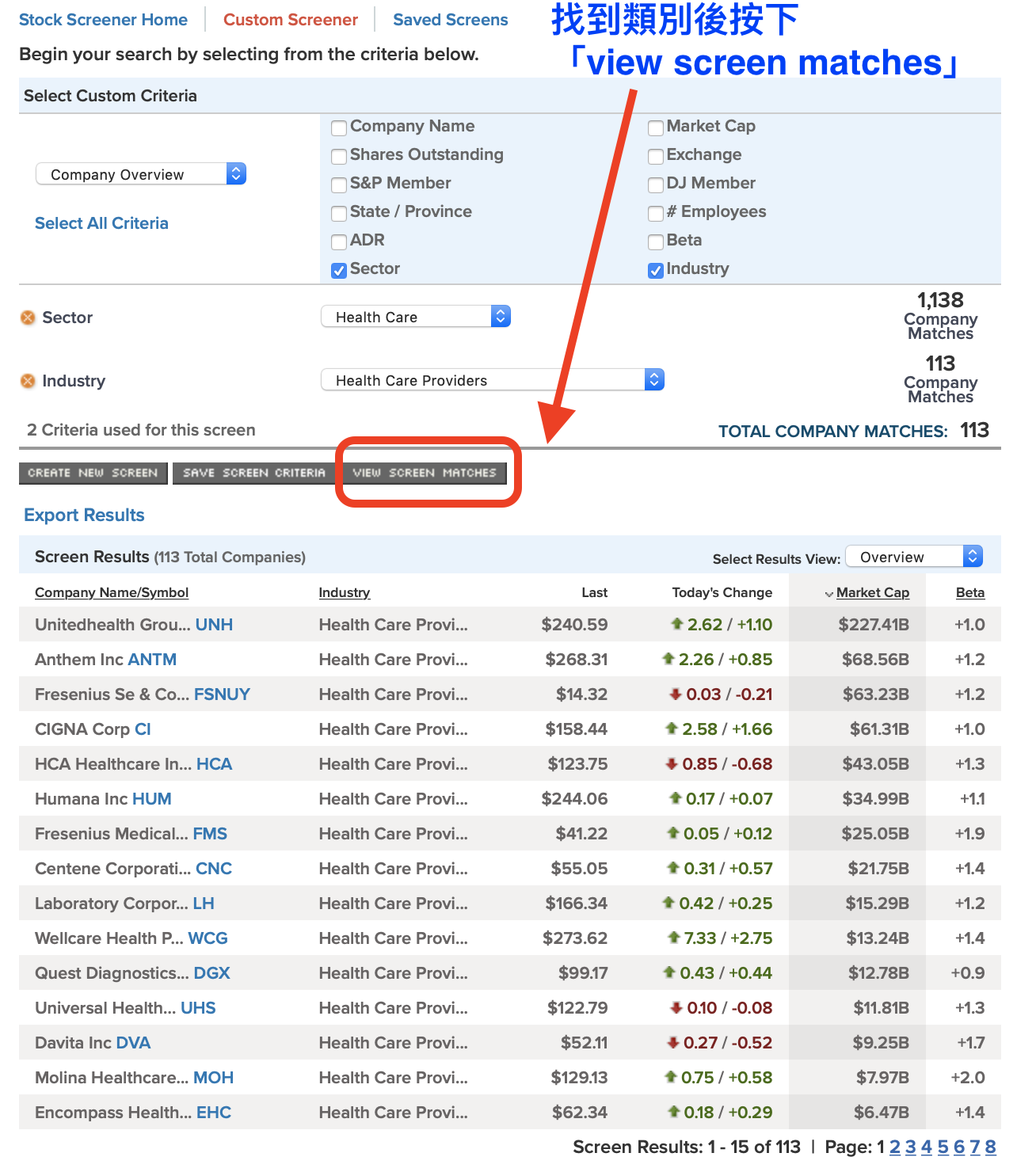Switch to the Custom Screener tab

point(291,20)
